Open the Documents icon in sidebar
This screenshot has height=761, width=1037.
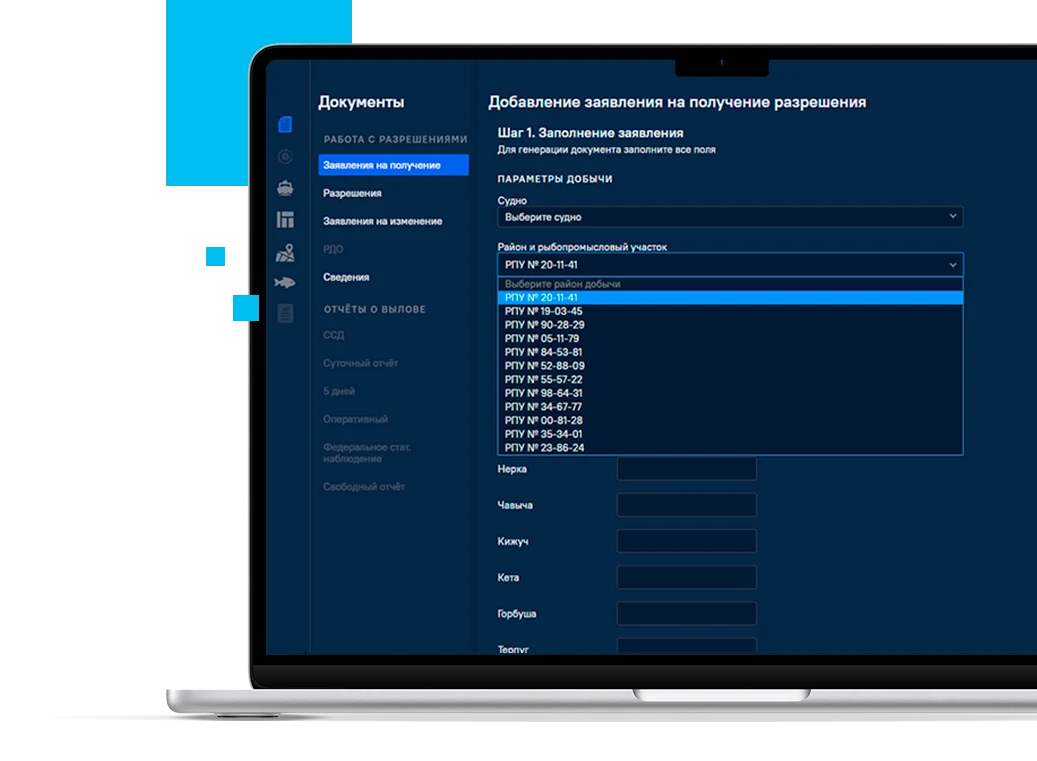[285, 125]
